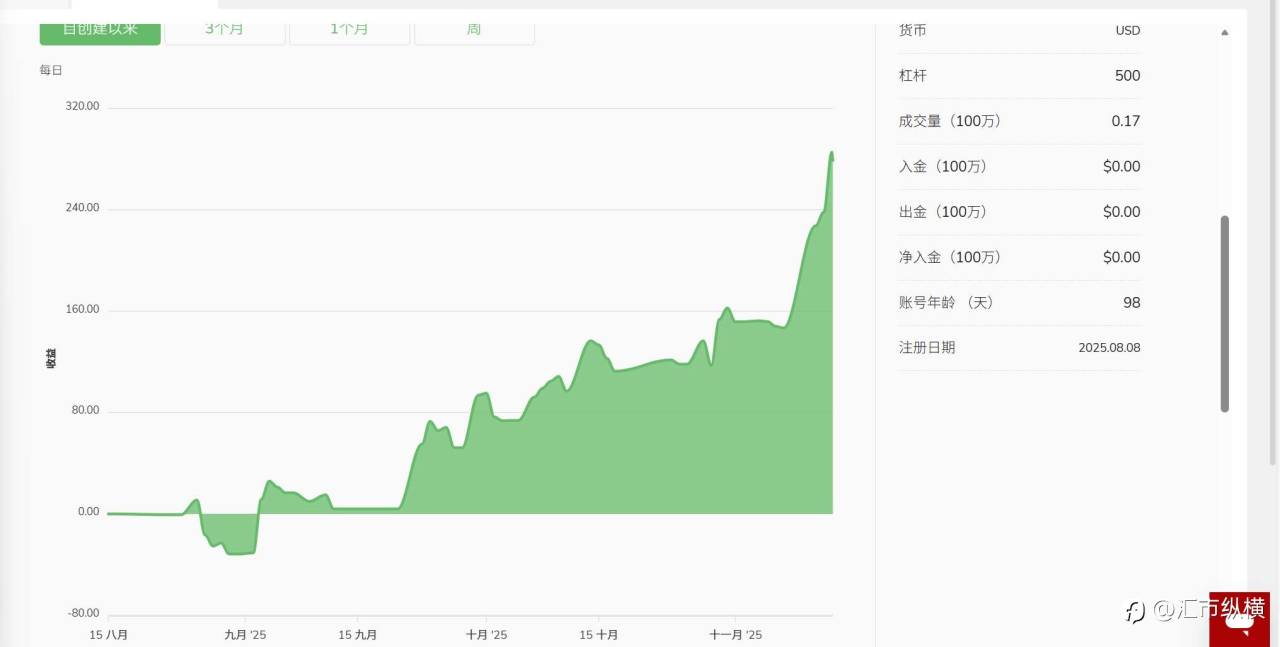Click the registration date 2025.08.08
The image size is (1280, 647).
tap(1109, 348)
